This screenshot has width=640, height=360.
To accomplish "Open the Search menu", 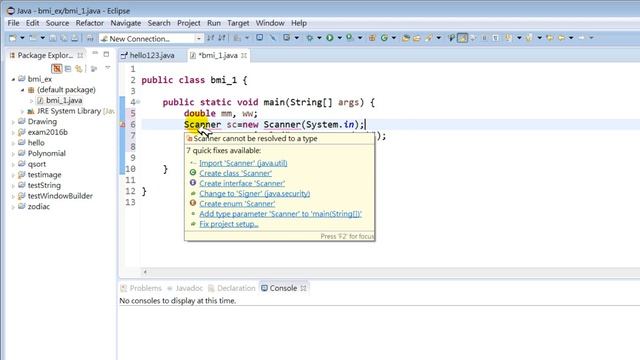I will [x=159, y=23].
